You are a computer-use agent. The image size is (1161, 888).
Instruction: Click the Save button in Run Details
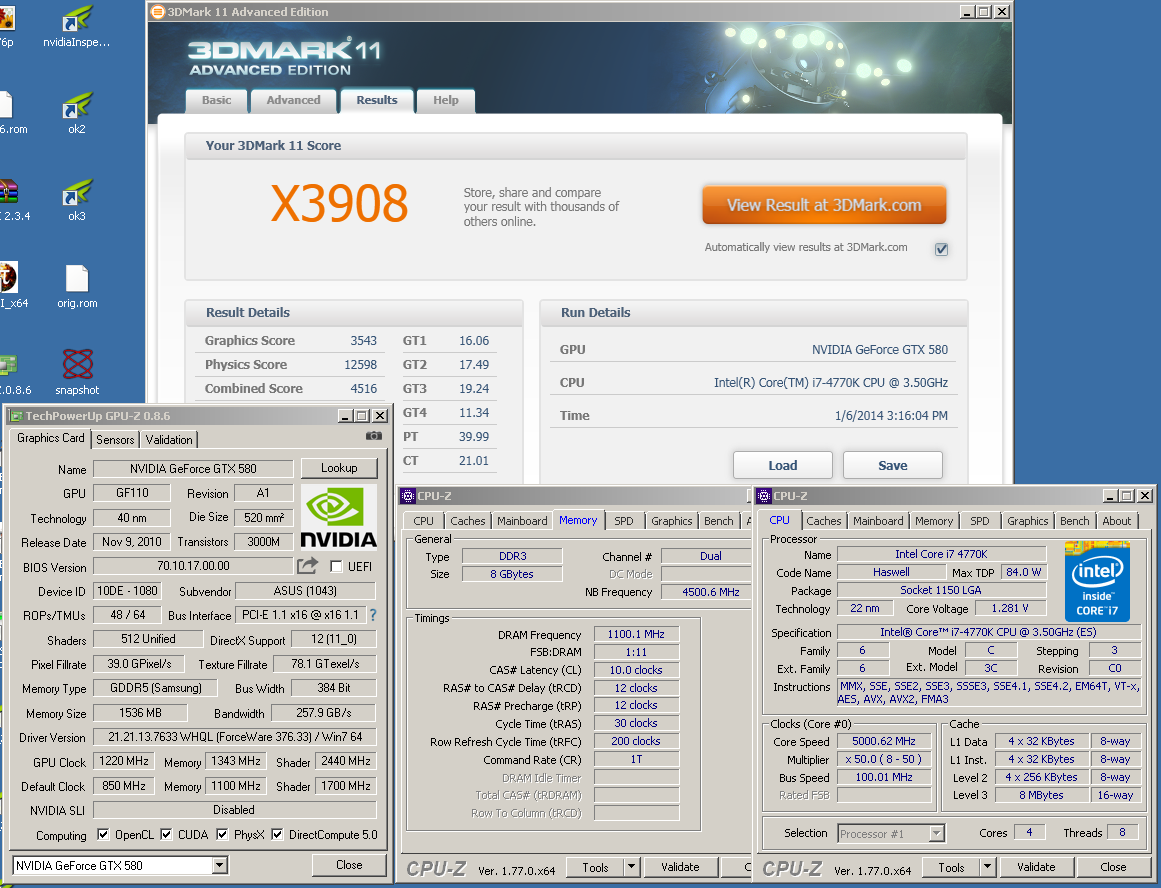(x=892, y=465)
